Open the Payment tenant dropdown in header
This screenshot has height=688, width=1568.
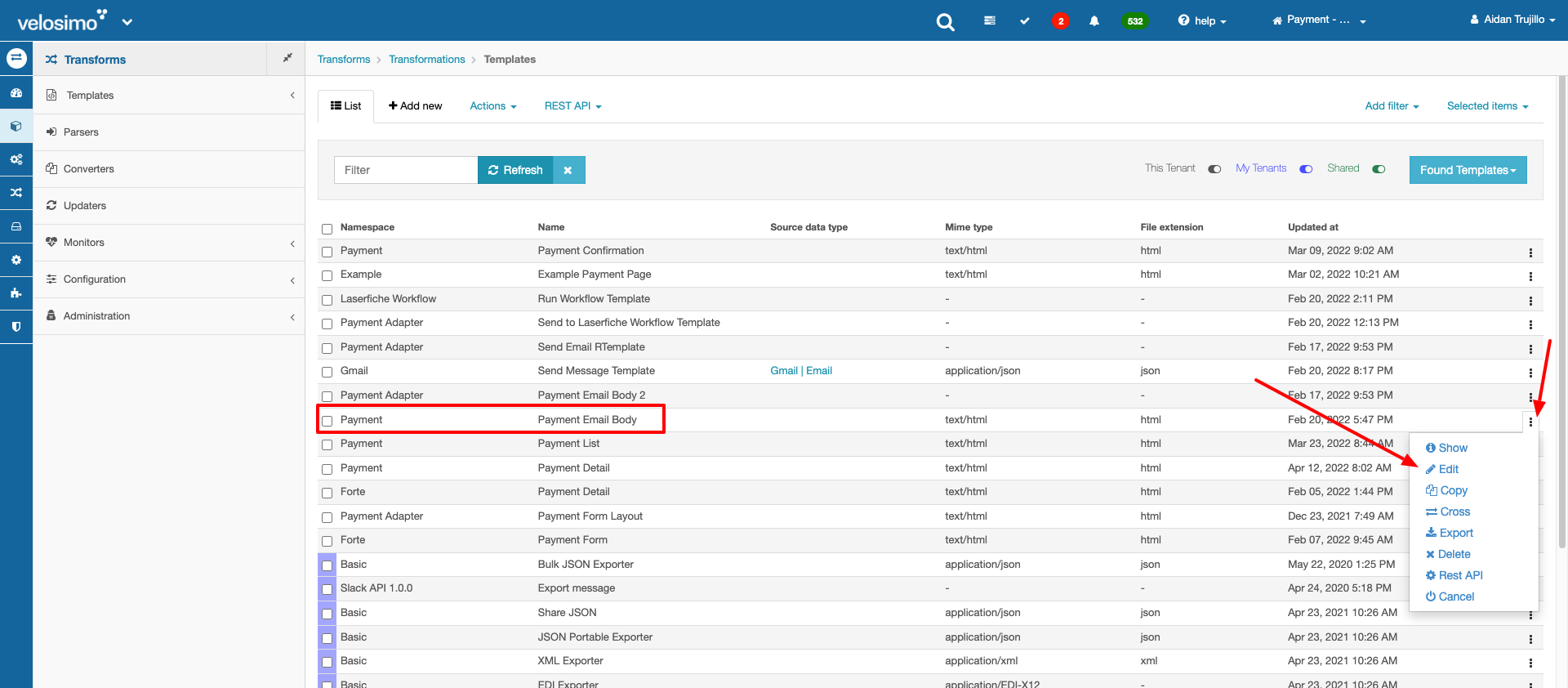[1319, 20]
